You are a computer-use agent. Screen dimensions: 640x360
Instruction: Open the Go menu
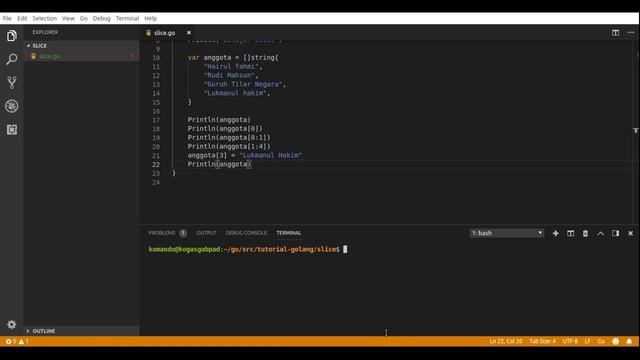click(84, 18)
